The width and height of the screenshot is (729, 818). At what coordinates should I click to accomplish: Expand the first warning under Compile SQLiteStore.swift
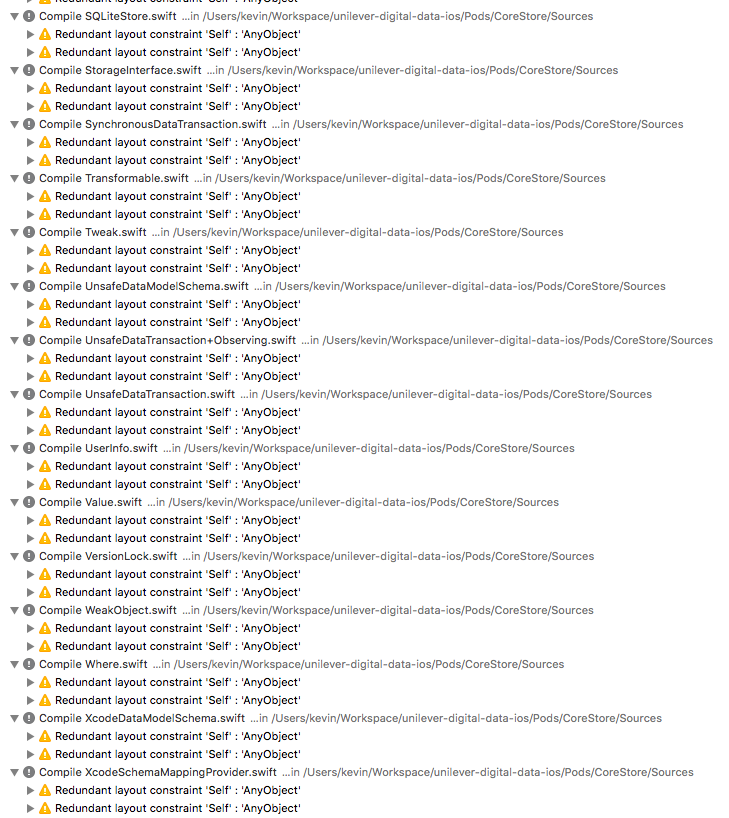pos(30,34)
